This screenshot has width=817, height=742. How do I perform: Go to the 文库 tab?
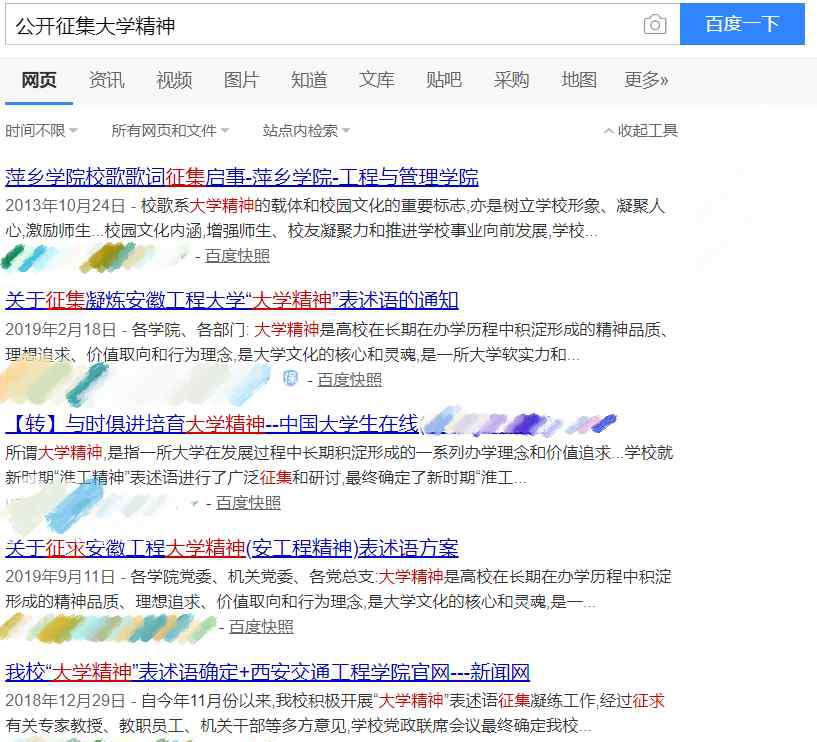[376, 80]
